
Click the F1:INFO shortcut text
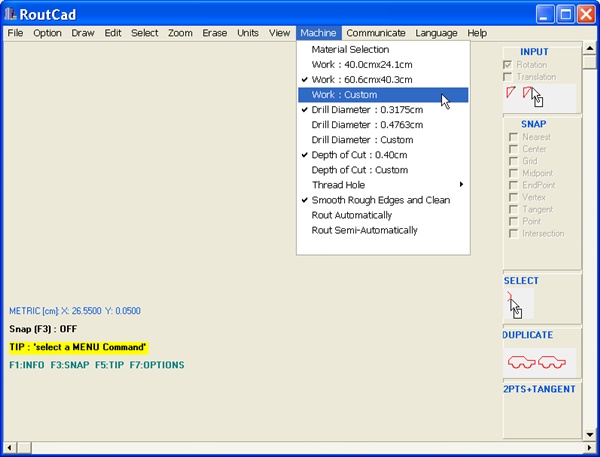tap(27, 365)
